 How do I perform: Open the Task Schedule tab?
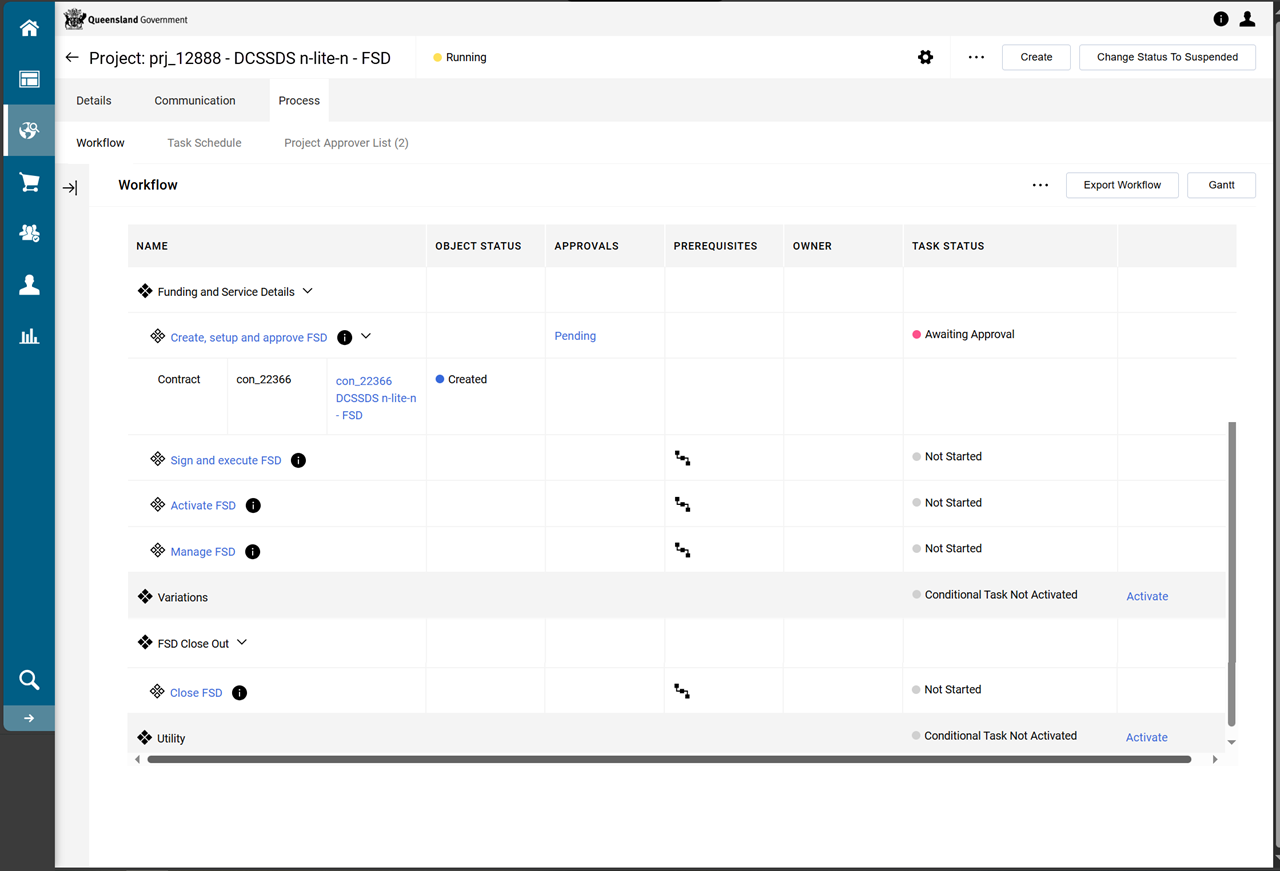(204, 143)
